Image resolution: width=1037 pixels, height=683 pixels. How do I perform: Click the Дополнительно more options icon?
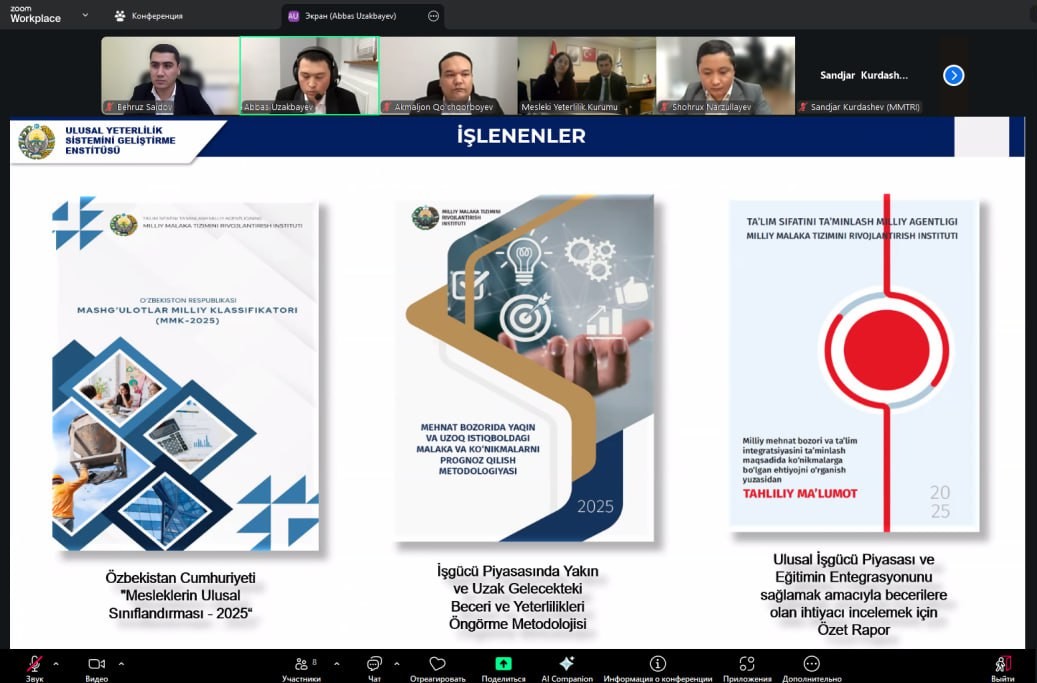[x=812, y=665]
